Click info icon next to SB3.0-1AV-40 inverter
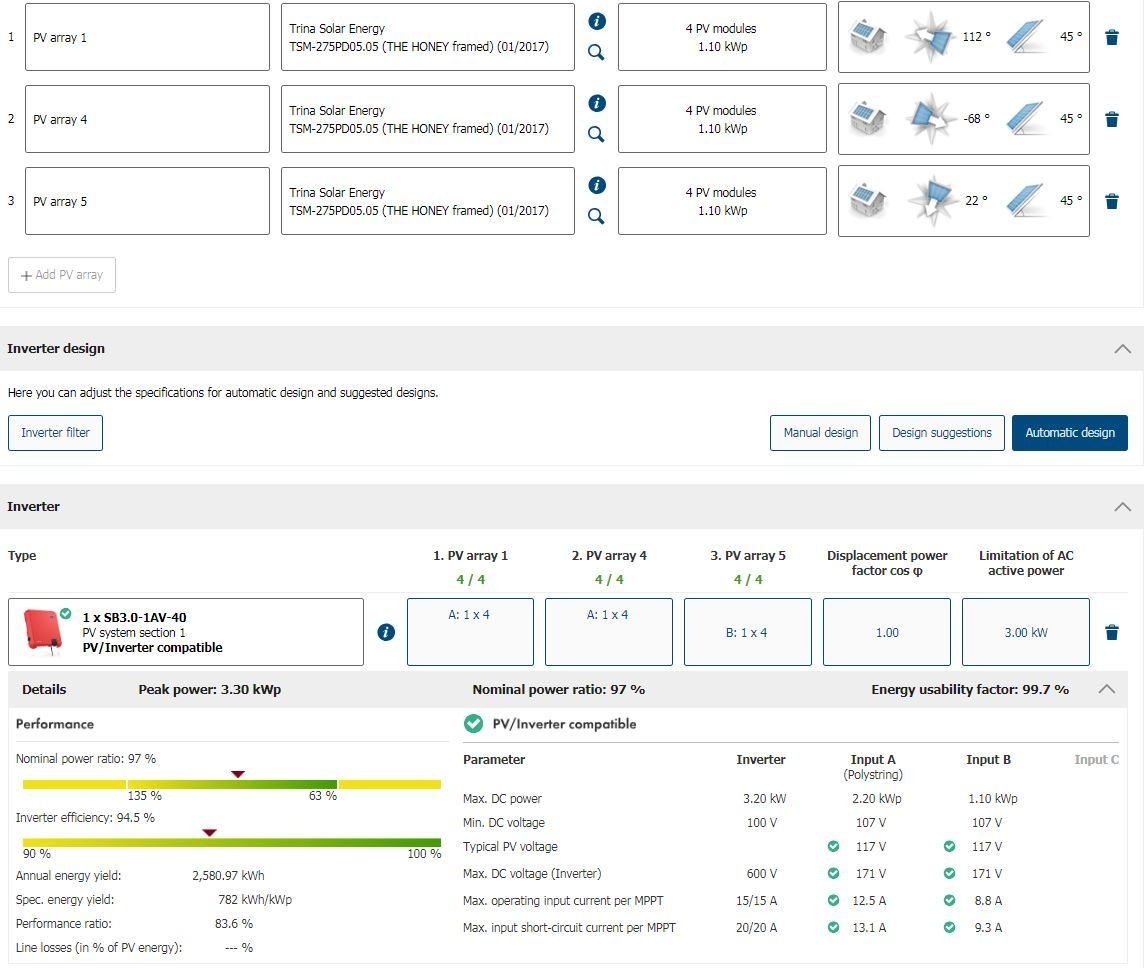This screenshot has width=1145, height=968. (386, 632)
